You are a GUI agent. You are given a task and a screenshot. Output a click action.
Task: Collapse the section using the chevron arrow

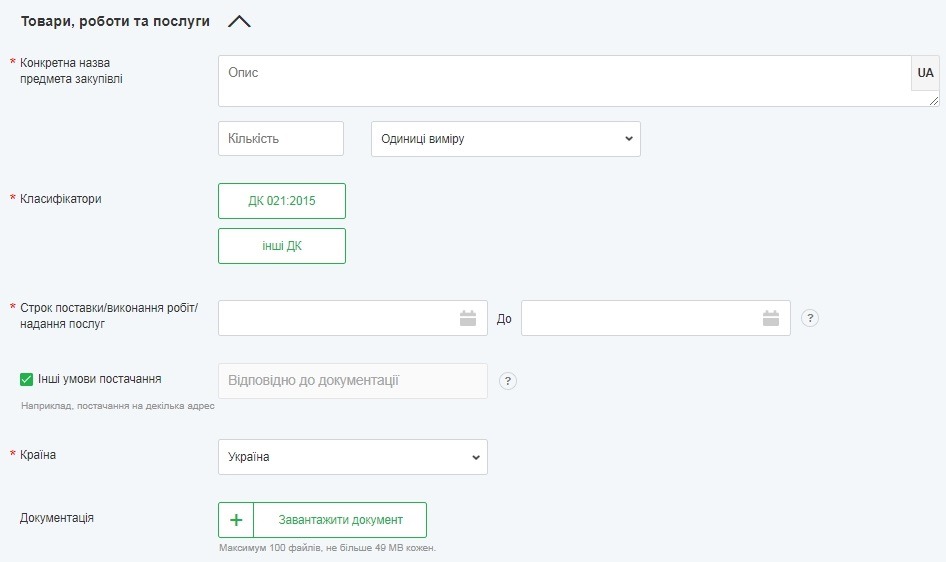click(239, 21)
